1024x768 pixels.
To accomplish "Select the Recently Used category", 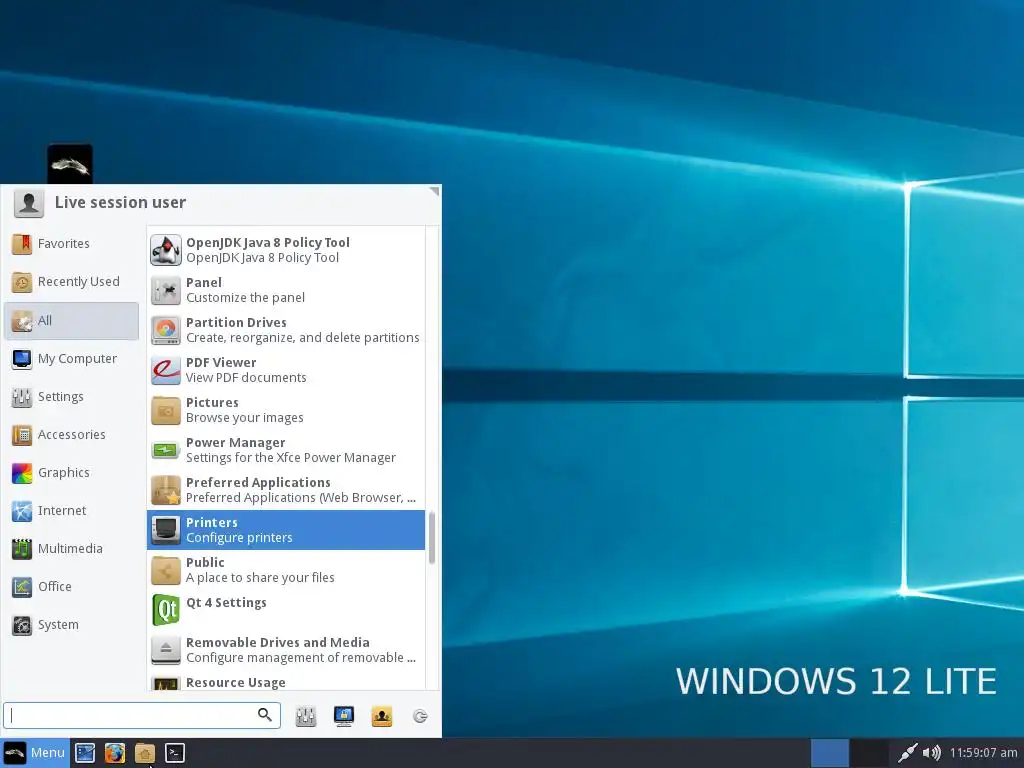I will point(71,282).
